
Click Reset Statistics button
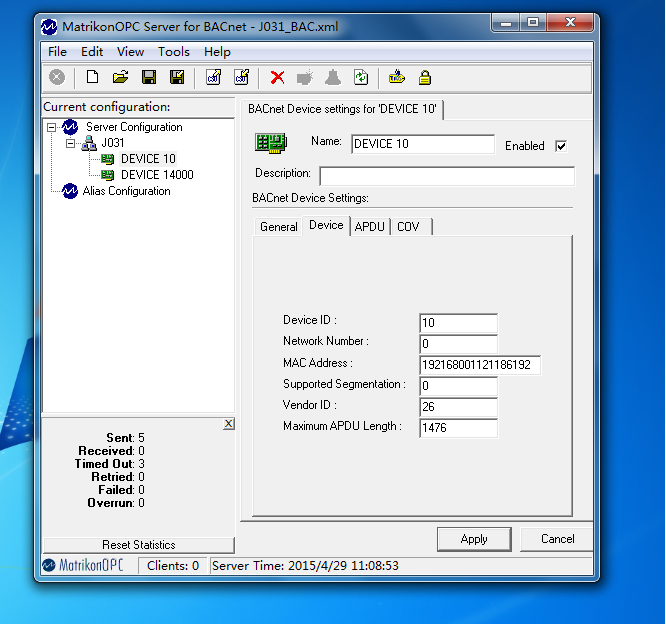(x=139, y=545)
